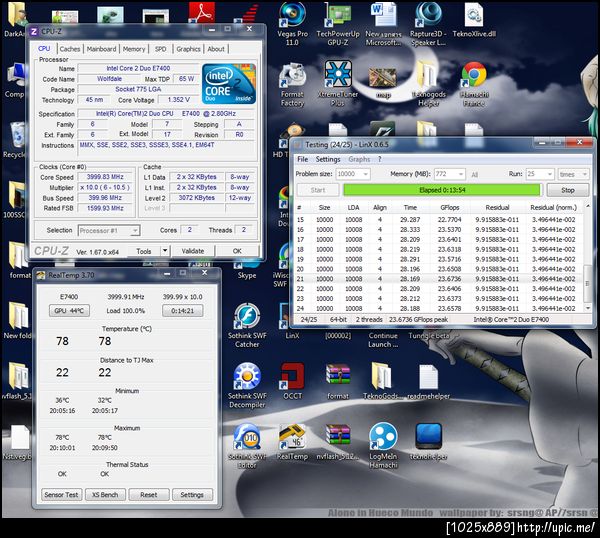The height and width of the screenshot is (538, 600).
Task: Switch to the Mainboard tab in CPU-Z
Action: tap(101, 49)
